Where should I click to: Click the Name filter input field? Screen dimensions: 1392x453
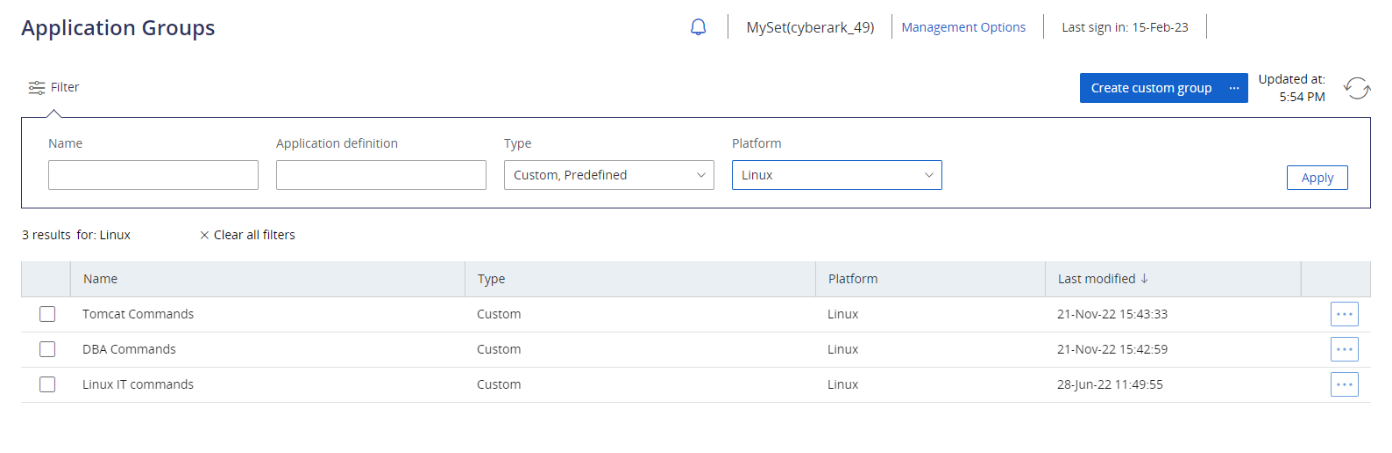pos(153,175)
